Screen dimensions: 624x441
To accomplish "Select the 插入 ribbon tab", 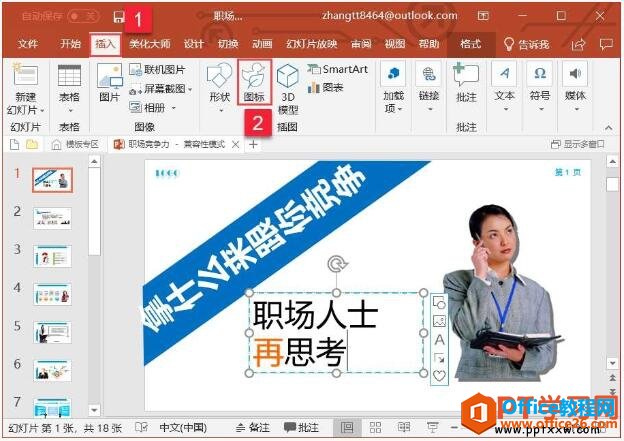I will click(x=105, y=43).
